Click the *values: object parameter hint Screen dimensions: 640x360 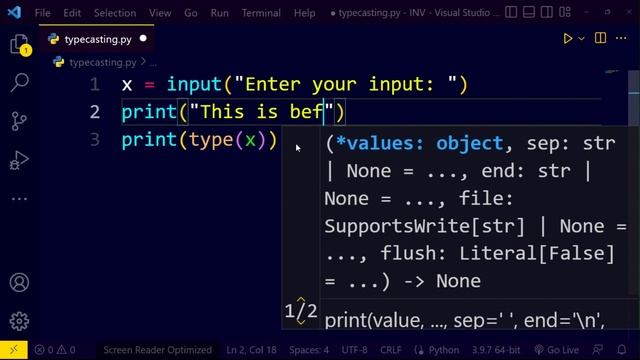tap(420, 143)
